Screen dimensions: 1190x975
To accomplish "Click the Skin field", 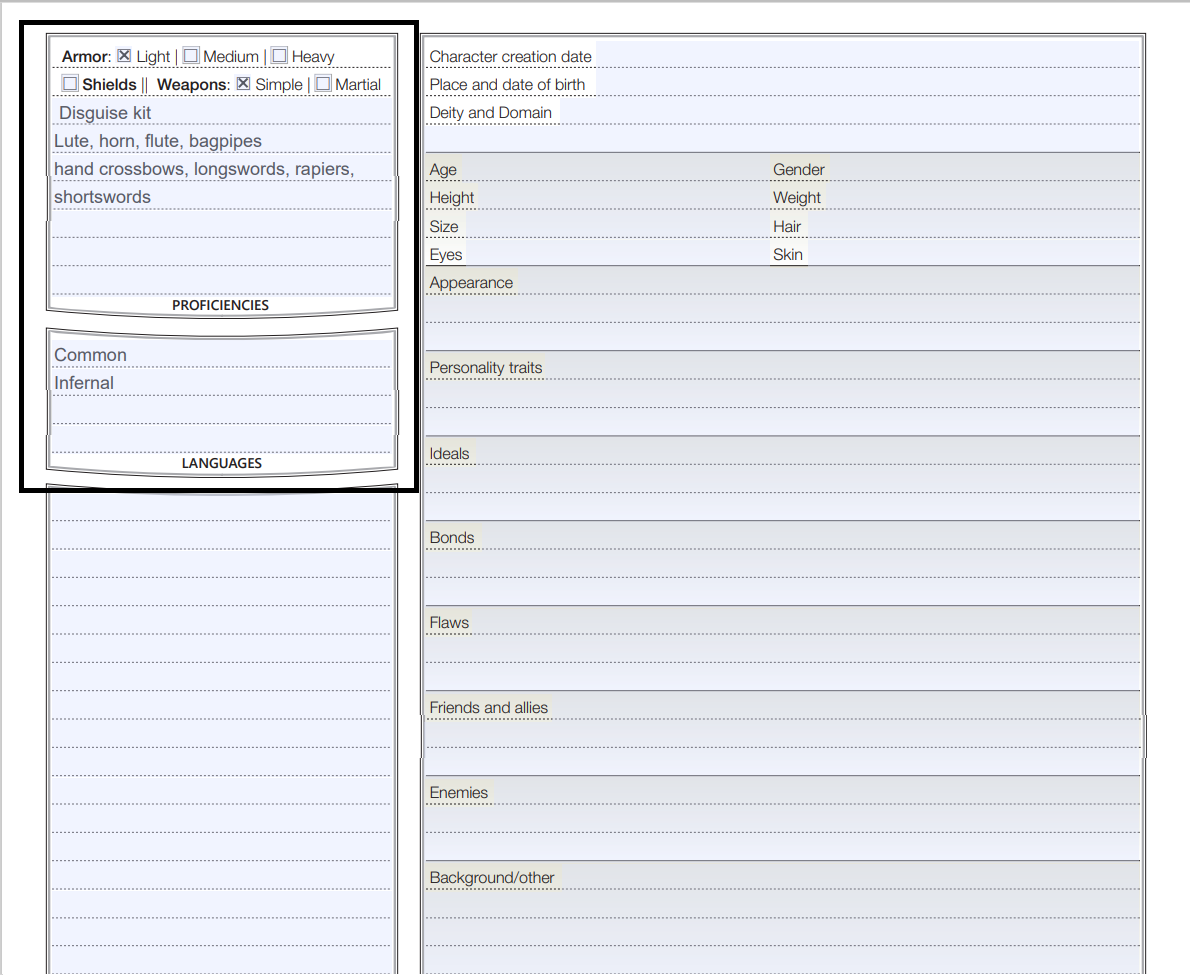I will 973,254.
